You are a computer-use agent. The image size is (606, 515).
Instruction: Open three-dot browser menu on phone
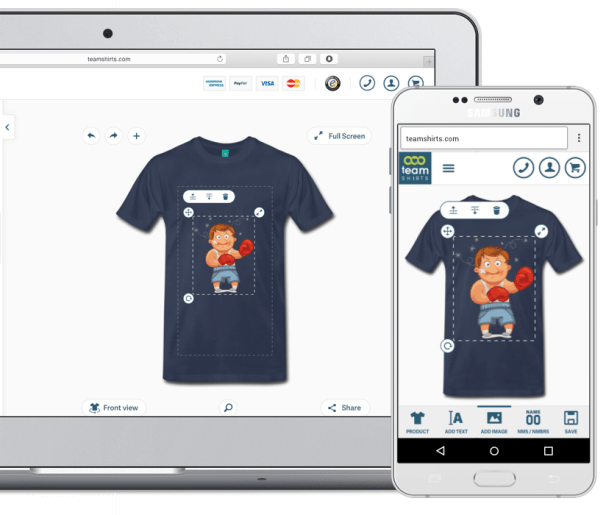click(x=579, y=138)
